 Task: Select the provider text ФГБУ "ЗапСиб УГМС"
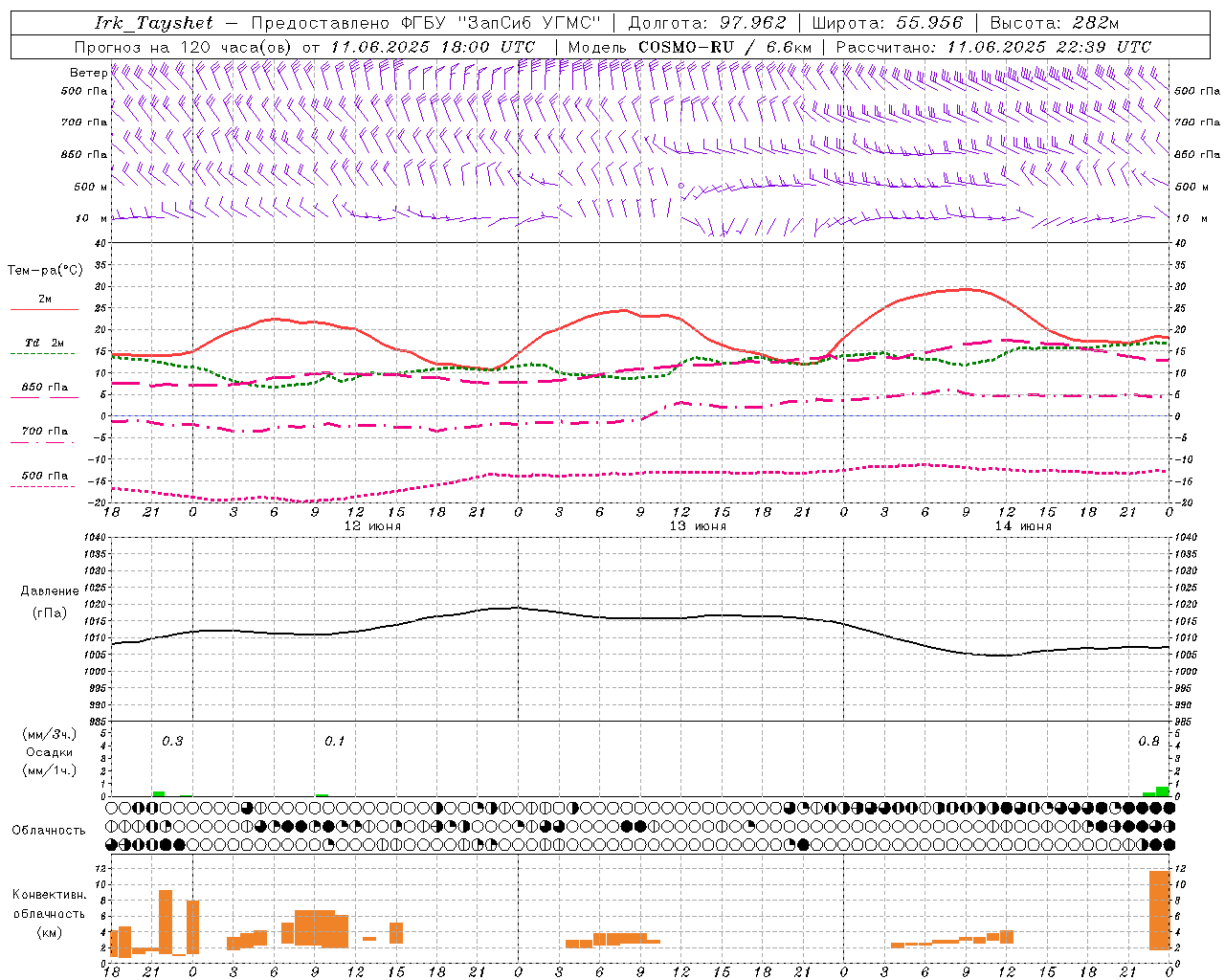503,23
